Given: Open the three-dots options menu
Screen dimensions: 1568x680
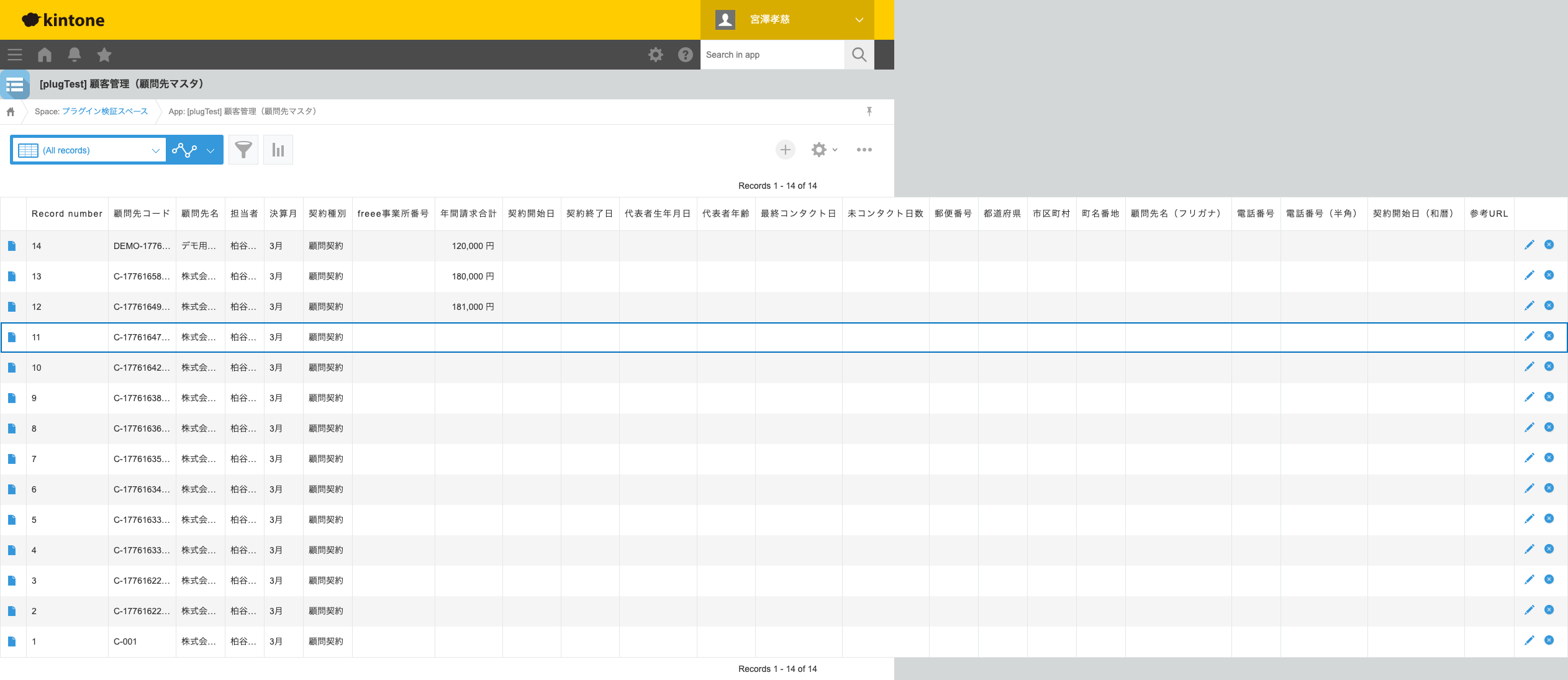Looking at the screenshot, I should tap(864, 150).
